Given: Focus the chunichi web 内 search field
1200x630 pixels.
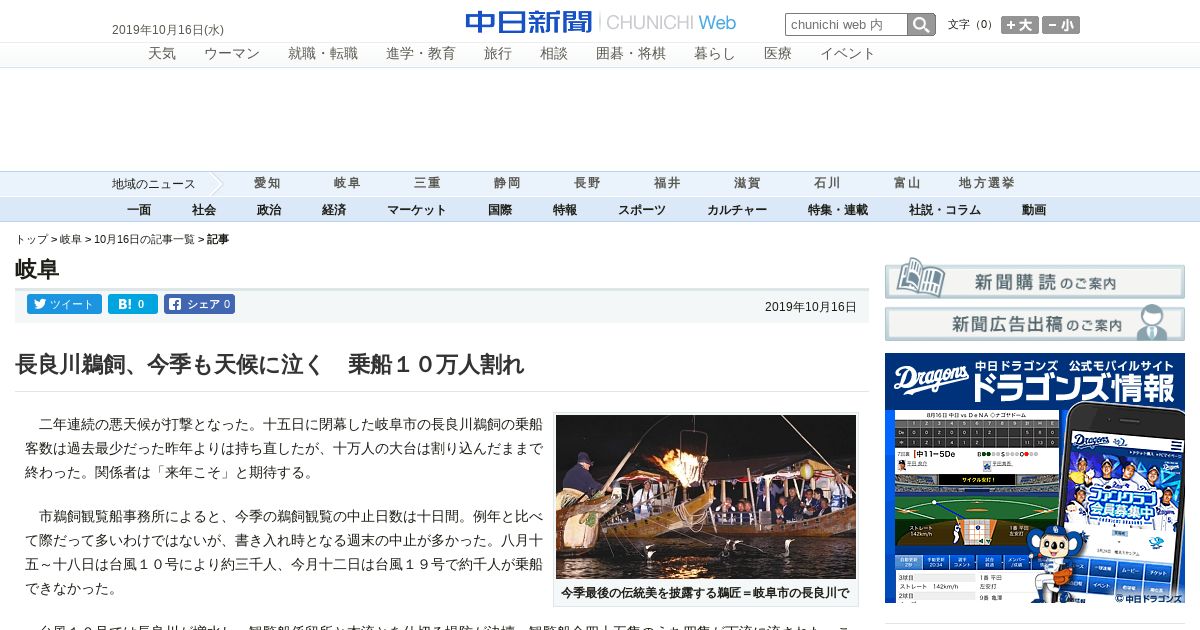Looking at the screenshot, I should (x=846, y=24).
